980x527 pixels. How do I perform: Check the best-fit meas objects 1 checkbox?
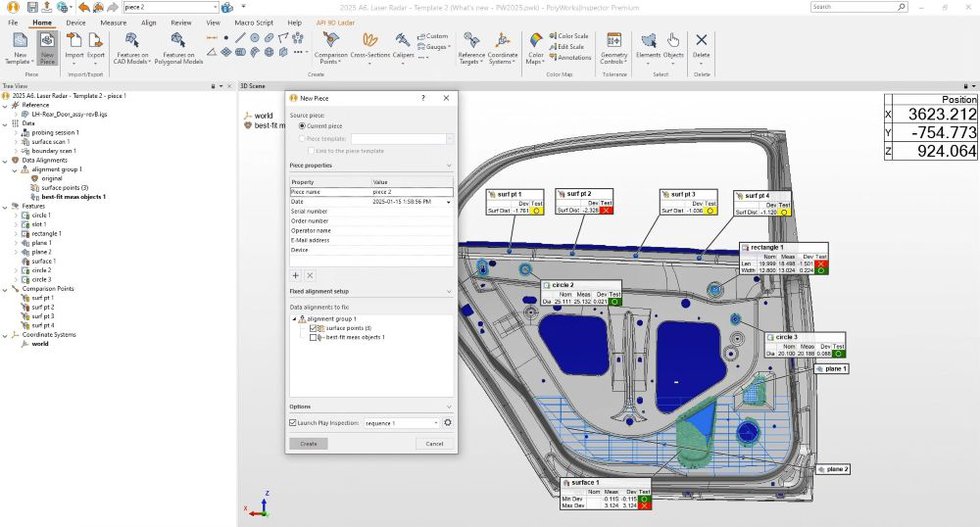313,338
